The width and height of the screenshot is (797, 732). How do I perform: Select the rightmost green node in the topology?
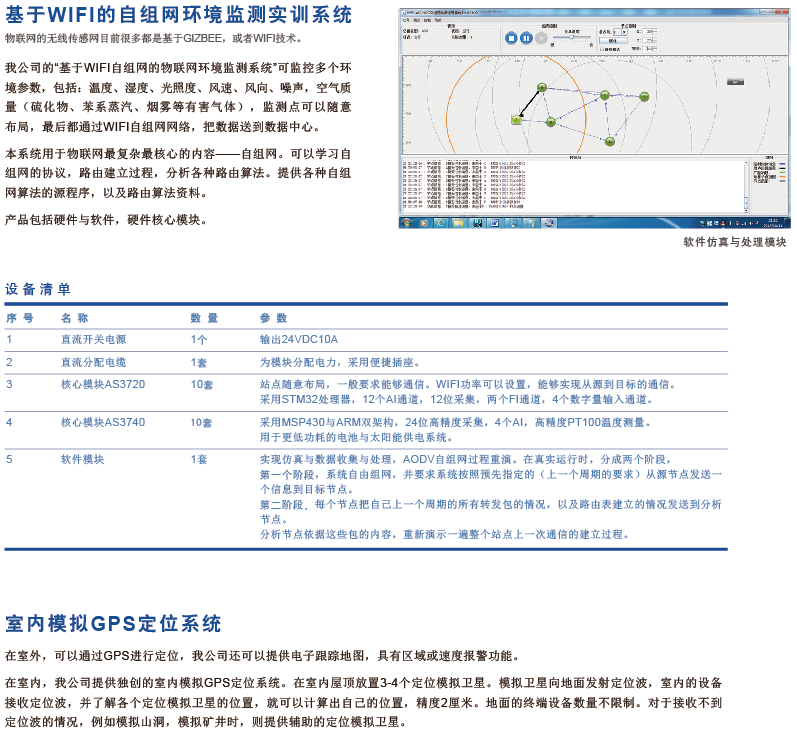click(644, 97)
